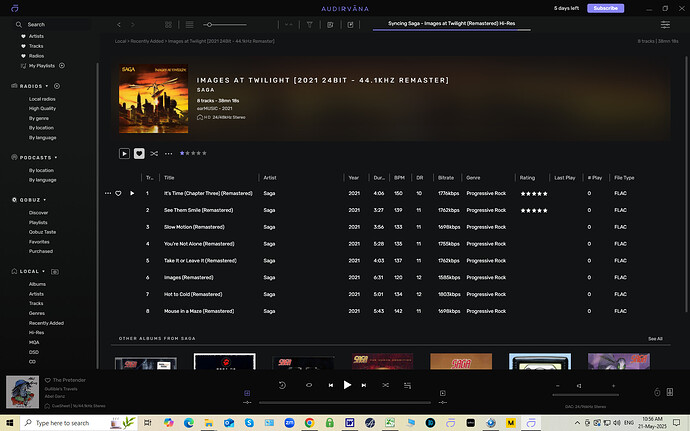Sort by the Bitrate column header
Screen dimensions: 690x431
(x=446, y=178)
